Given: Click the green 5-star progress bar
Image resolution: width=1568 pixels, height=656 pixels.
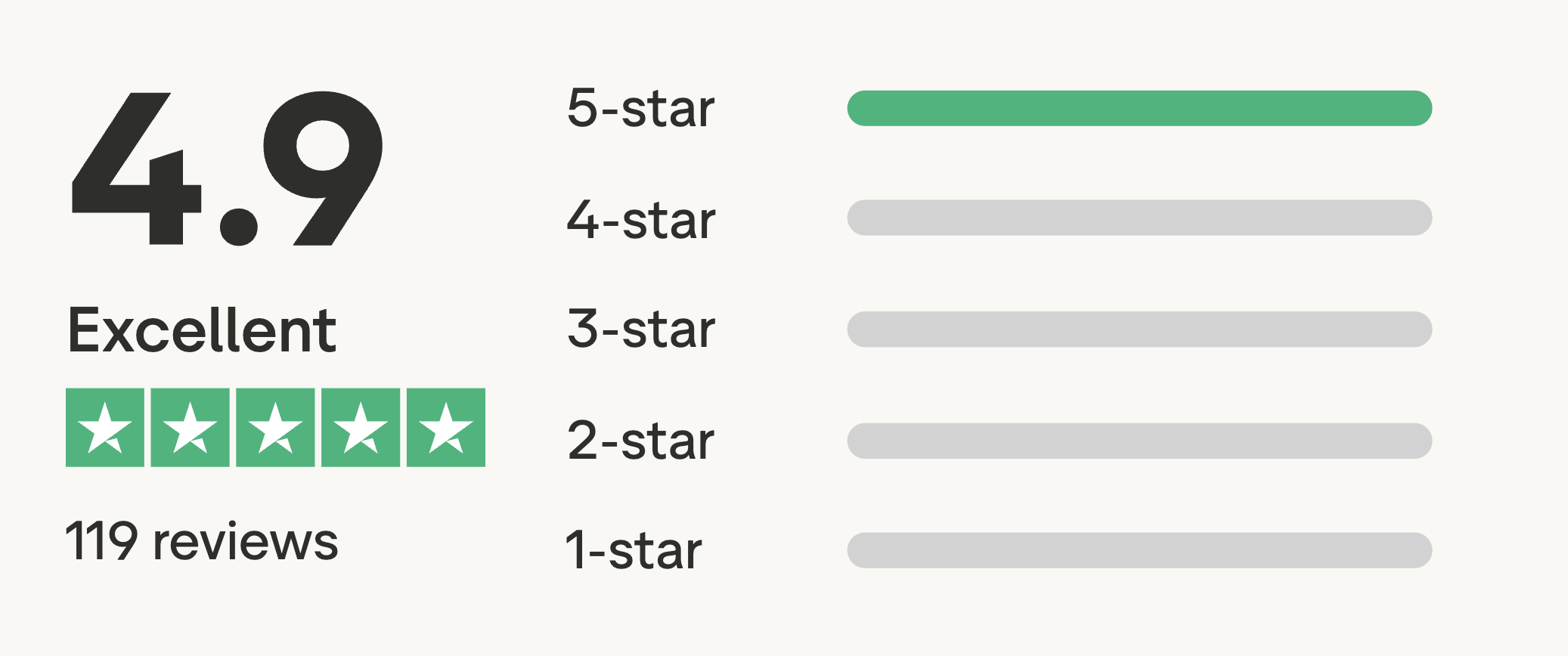Looking at the screenshot, I should (1139, 108).
